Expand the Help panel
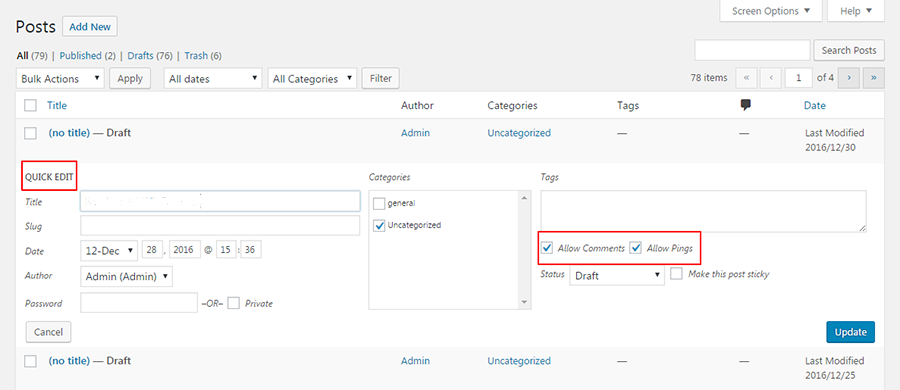Viewport: 900px width, 390px height. coord(856,11)
